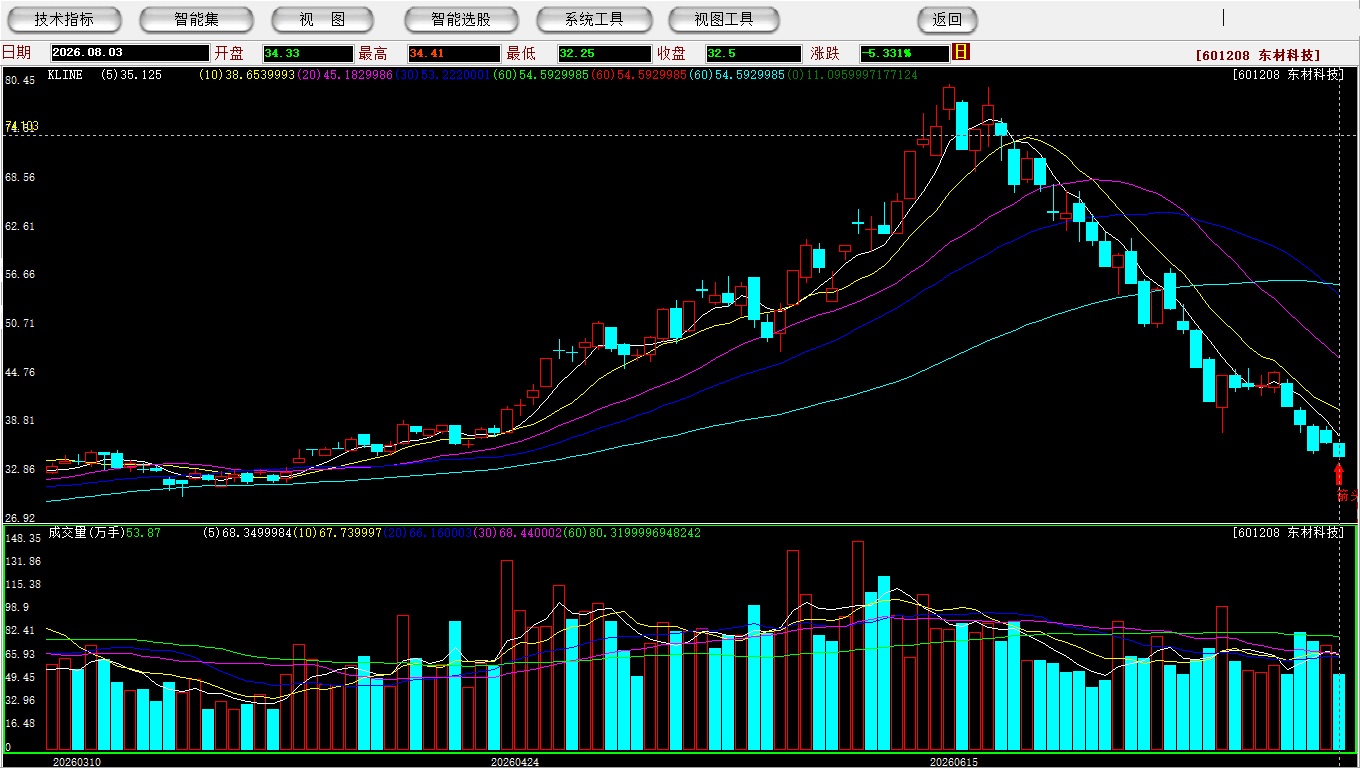Click the 视图工具 button

[724, 19]
